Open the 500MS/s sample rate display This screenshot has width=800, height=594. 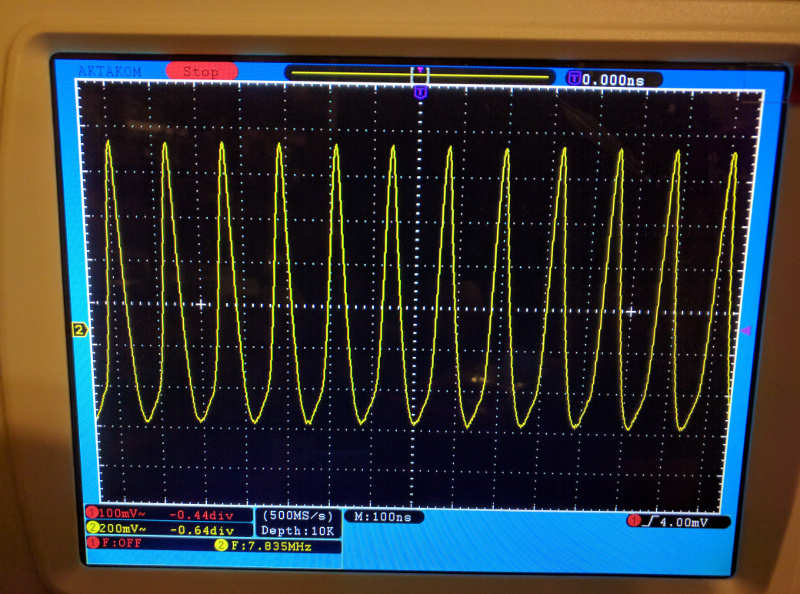[x=296, y=512]
